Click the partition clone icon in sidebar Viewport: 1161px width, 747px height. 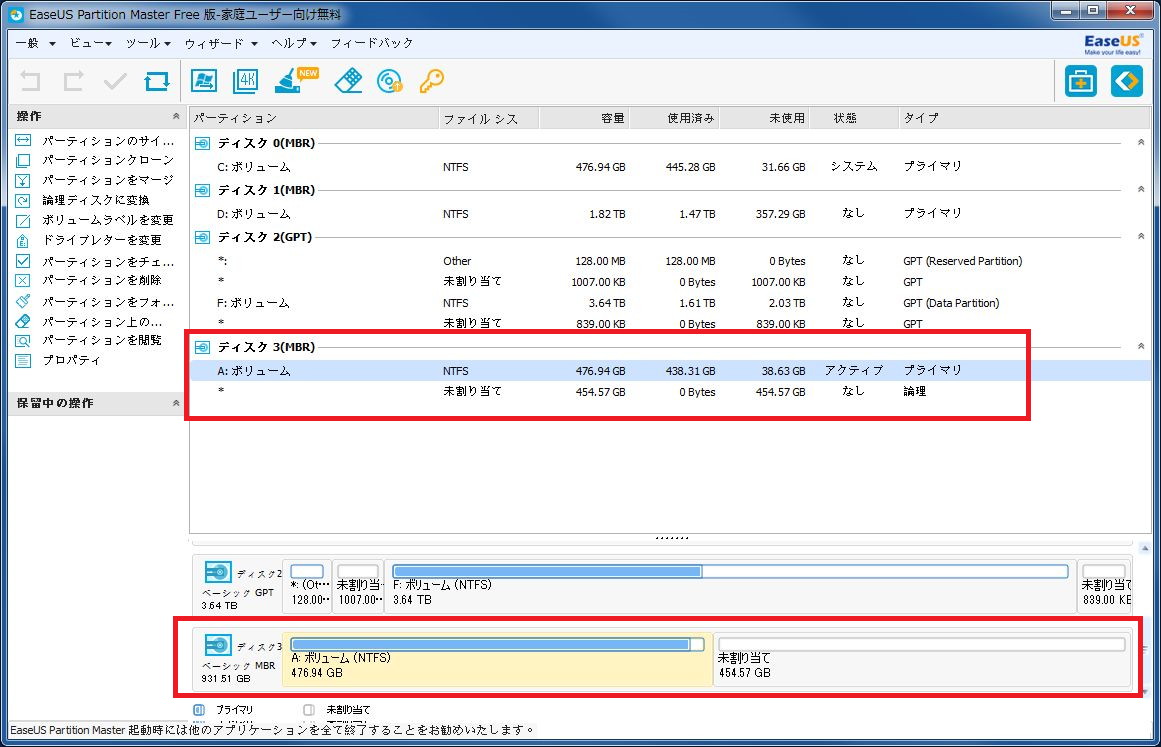[x=23, y=160]
